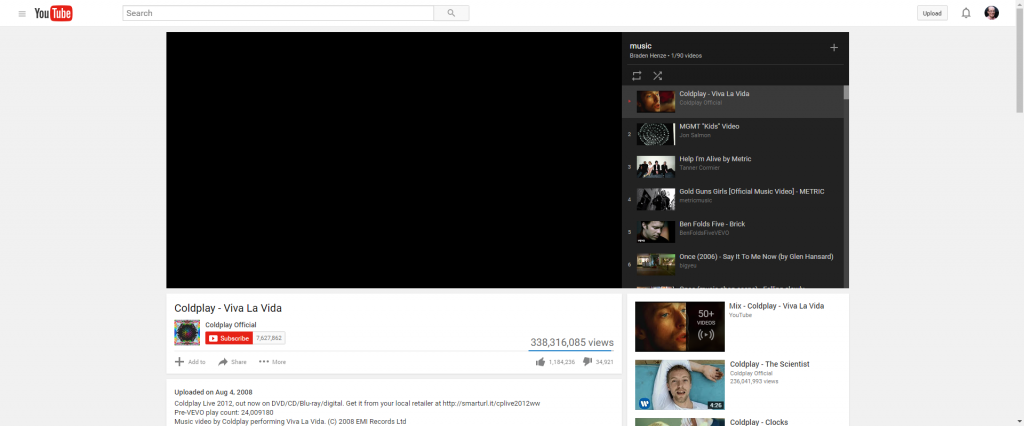This screenshot has height=426, width=1024.
Task: Click Tanner Cormier uploader name
Action: [698, 168]
